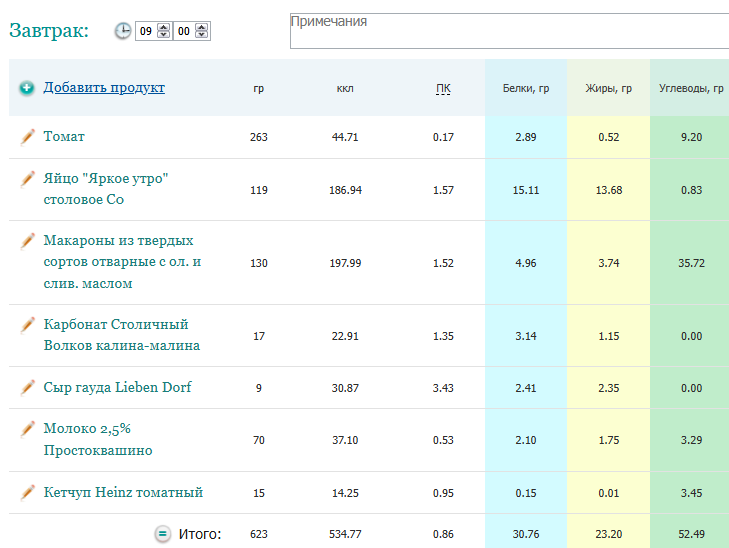Select egg fat value 13.68
Image resolution: width=729 pixels, height=548 pixels.
coord(609,190)
